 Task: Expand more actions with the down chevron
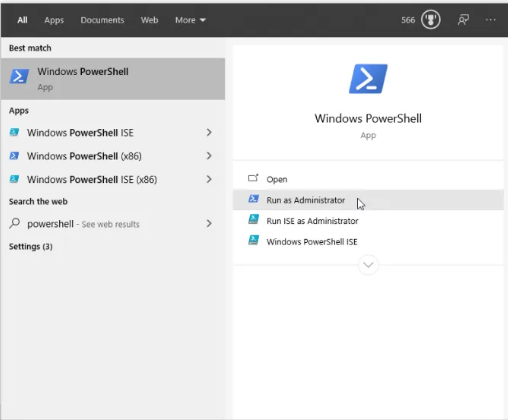pos(368,265)
